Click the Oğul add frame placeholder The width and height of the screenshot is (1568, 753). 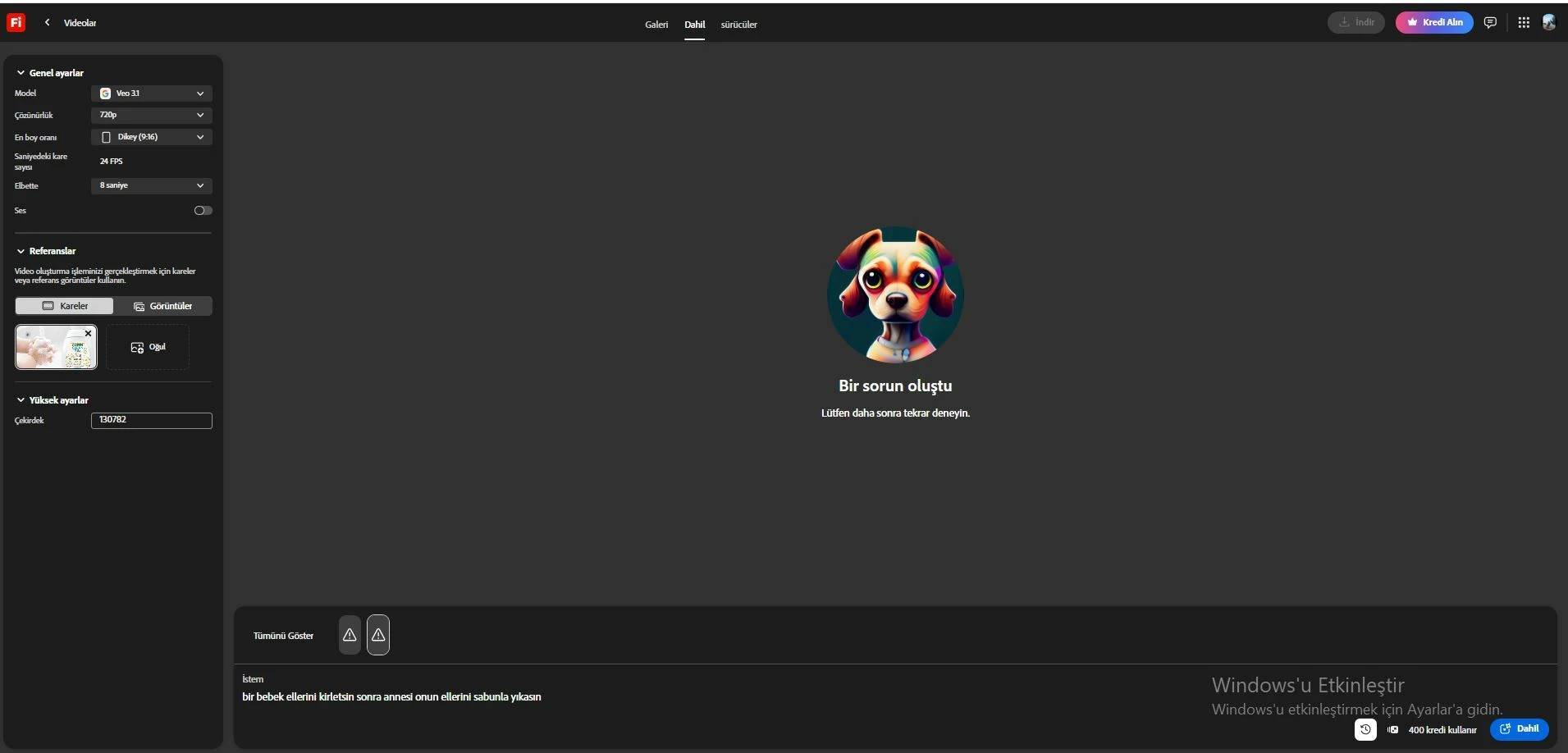click(148, 347)
